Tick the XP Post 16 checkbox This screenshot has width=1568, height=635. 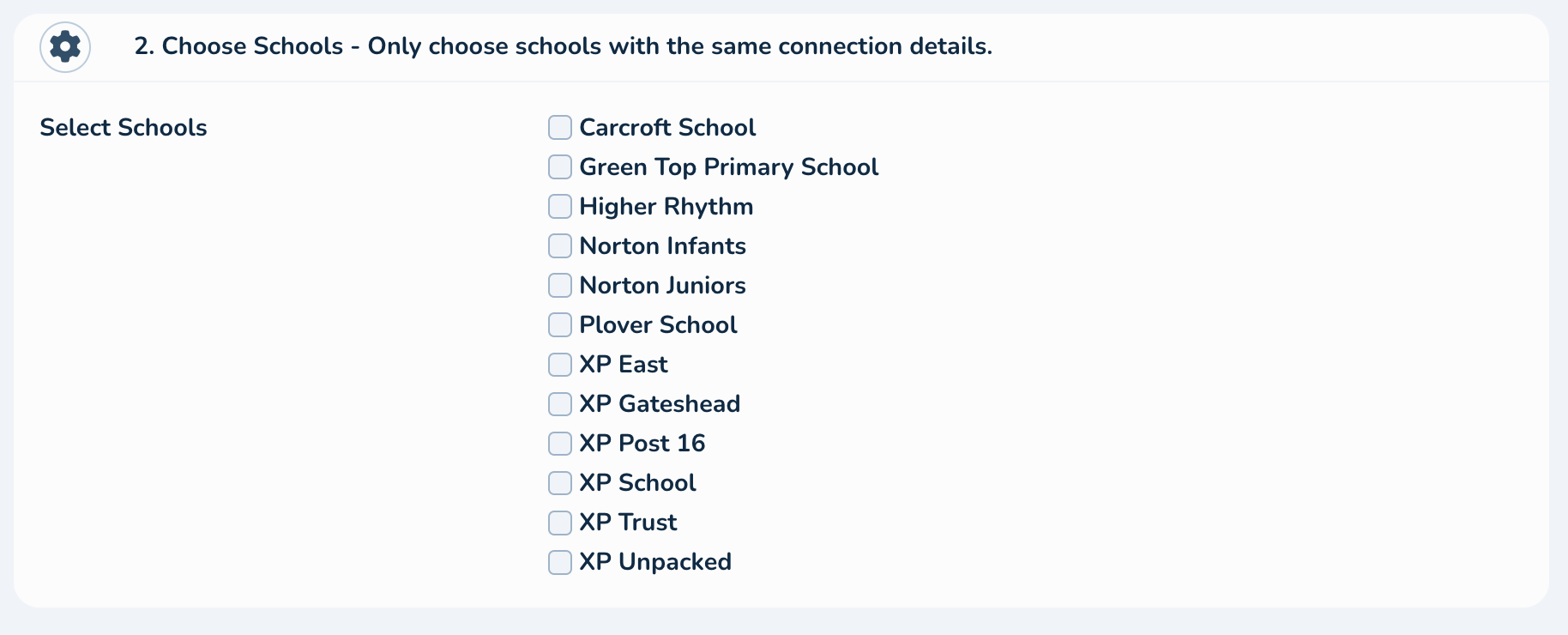point(560,444)
